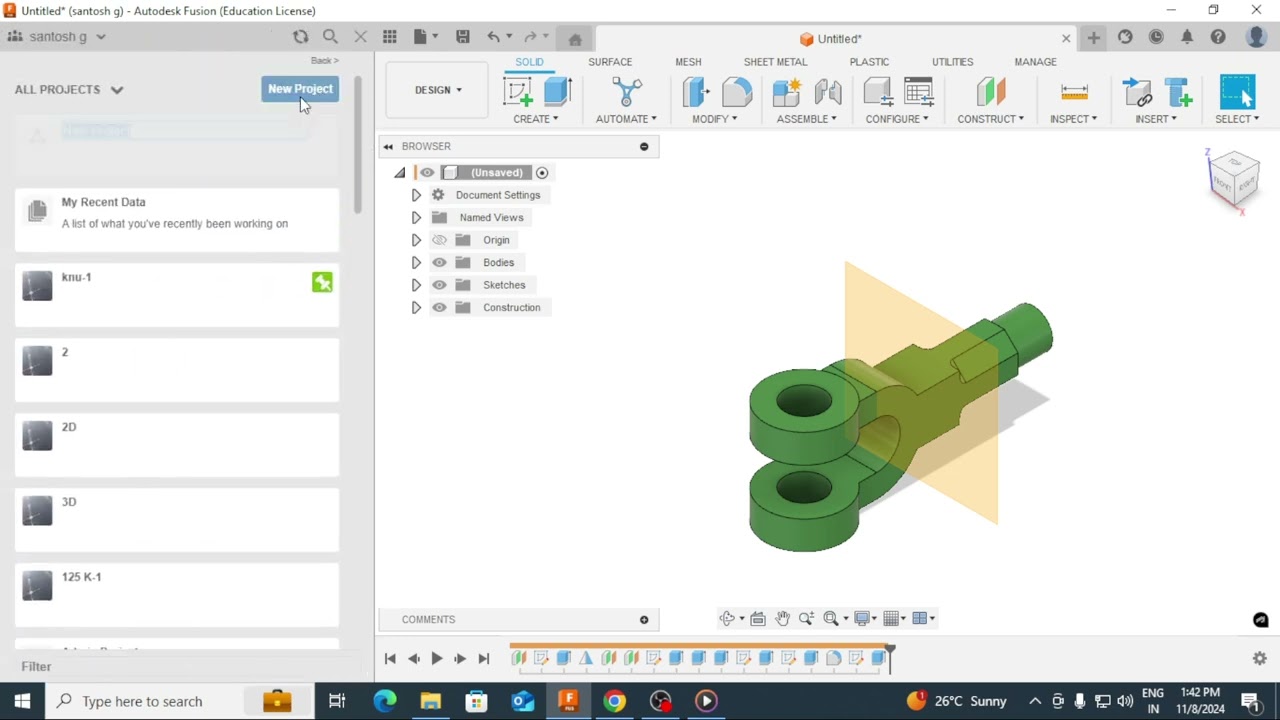Screen dimensions: 1280x720
Task: Switch to the PLASTIC tab
Action: click(x=869, y=62)
